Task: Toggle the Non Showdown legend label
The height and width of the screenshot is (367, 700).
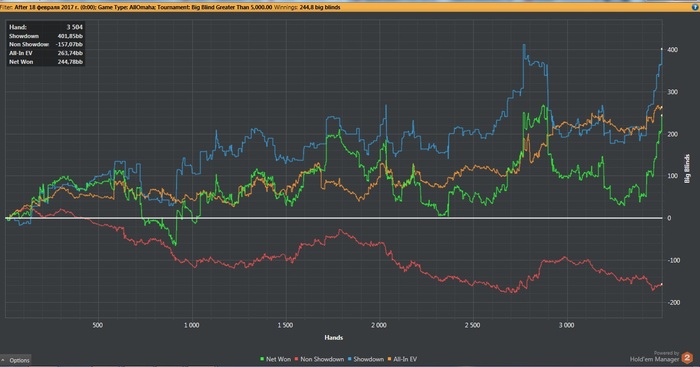Action: (x=322, y=359)
